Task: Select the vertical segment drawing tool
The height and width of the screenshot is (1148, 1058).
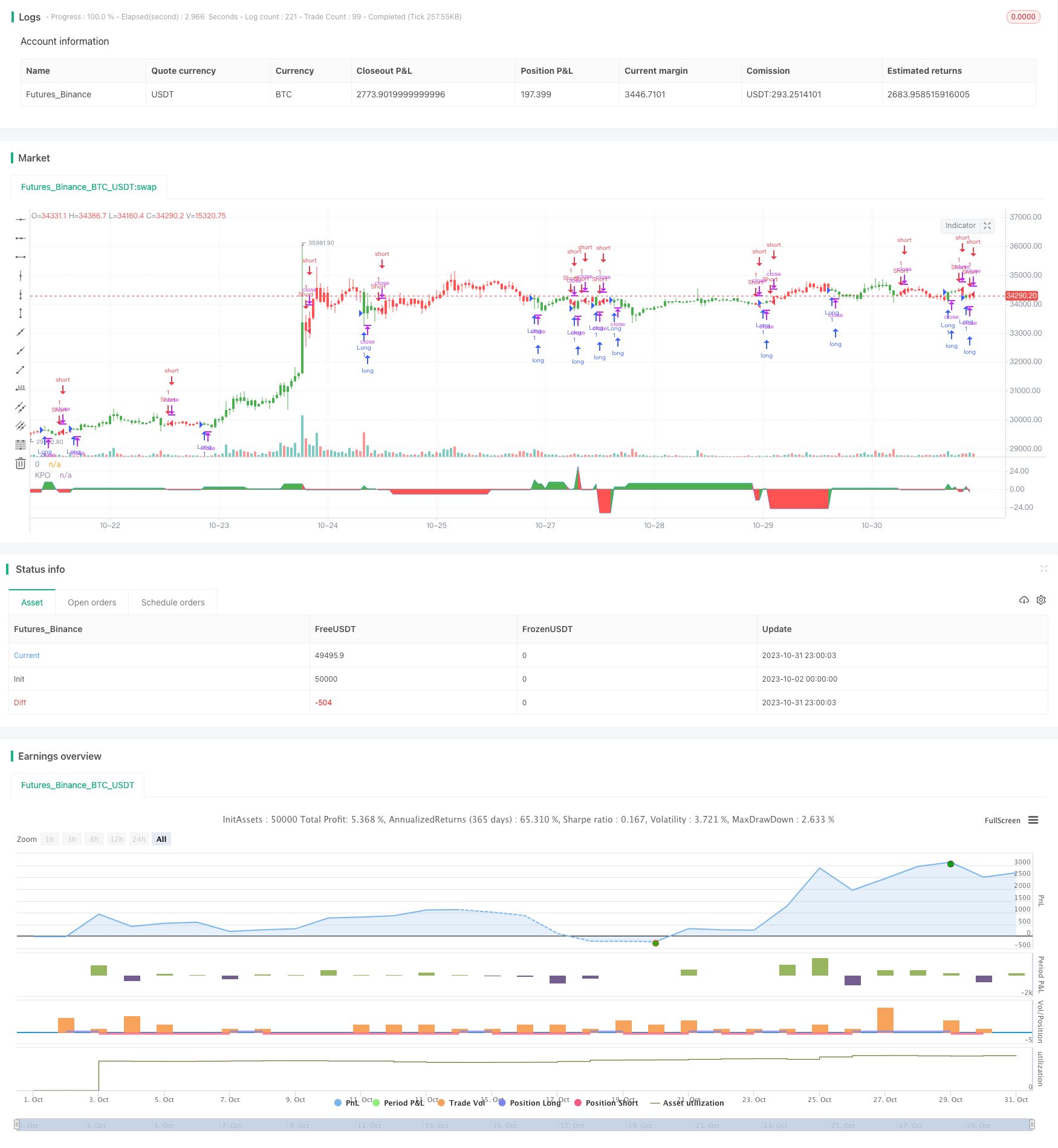Action: (x=21, y=313)
